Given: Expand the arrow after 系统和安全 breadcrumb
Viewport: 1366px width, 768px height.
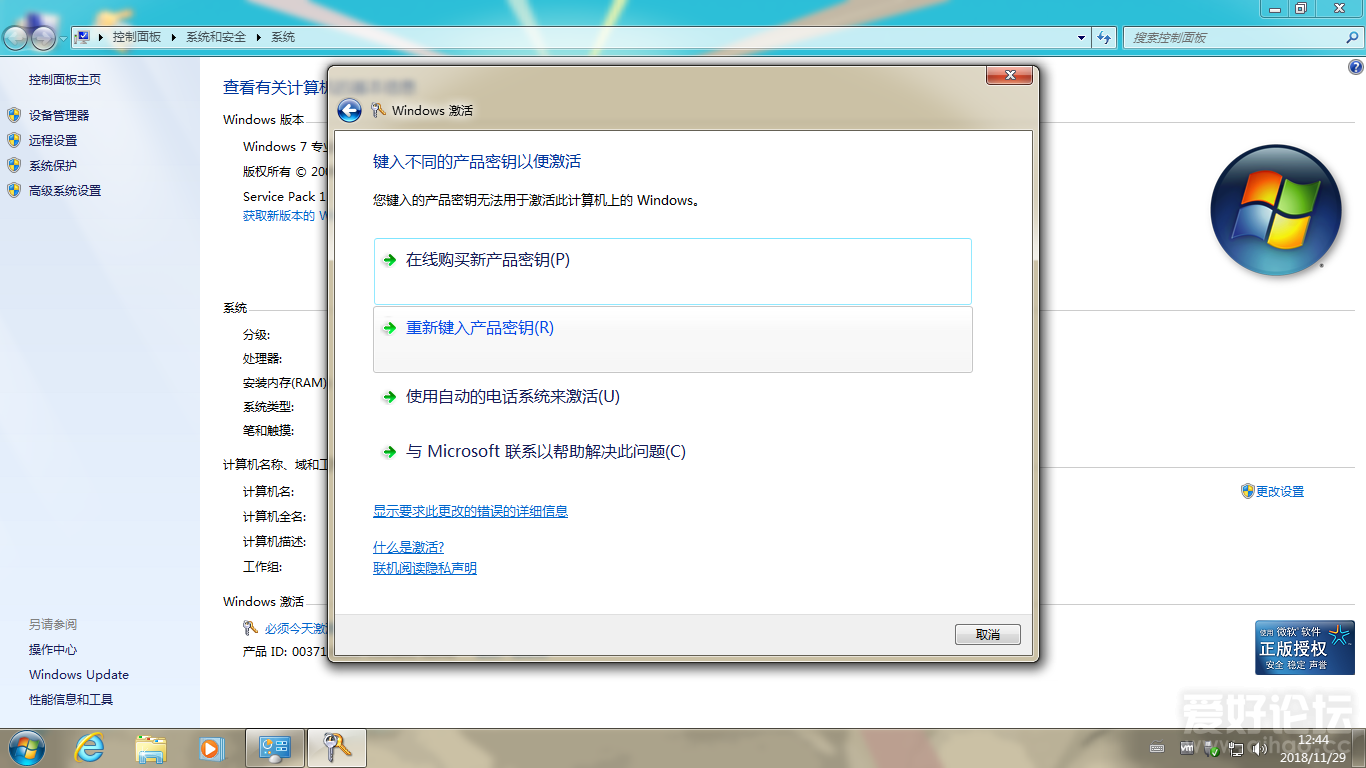Looking at the screenshot, I should (259, 37).
